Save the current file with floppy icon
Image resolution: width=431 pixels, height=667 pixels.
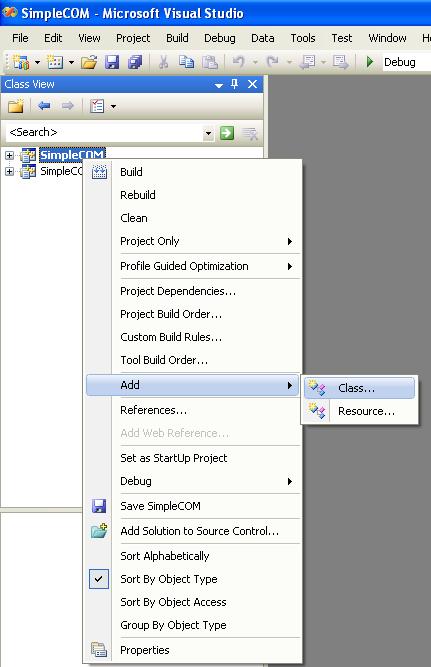point(112,63)
